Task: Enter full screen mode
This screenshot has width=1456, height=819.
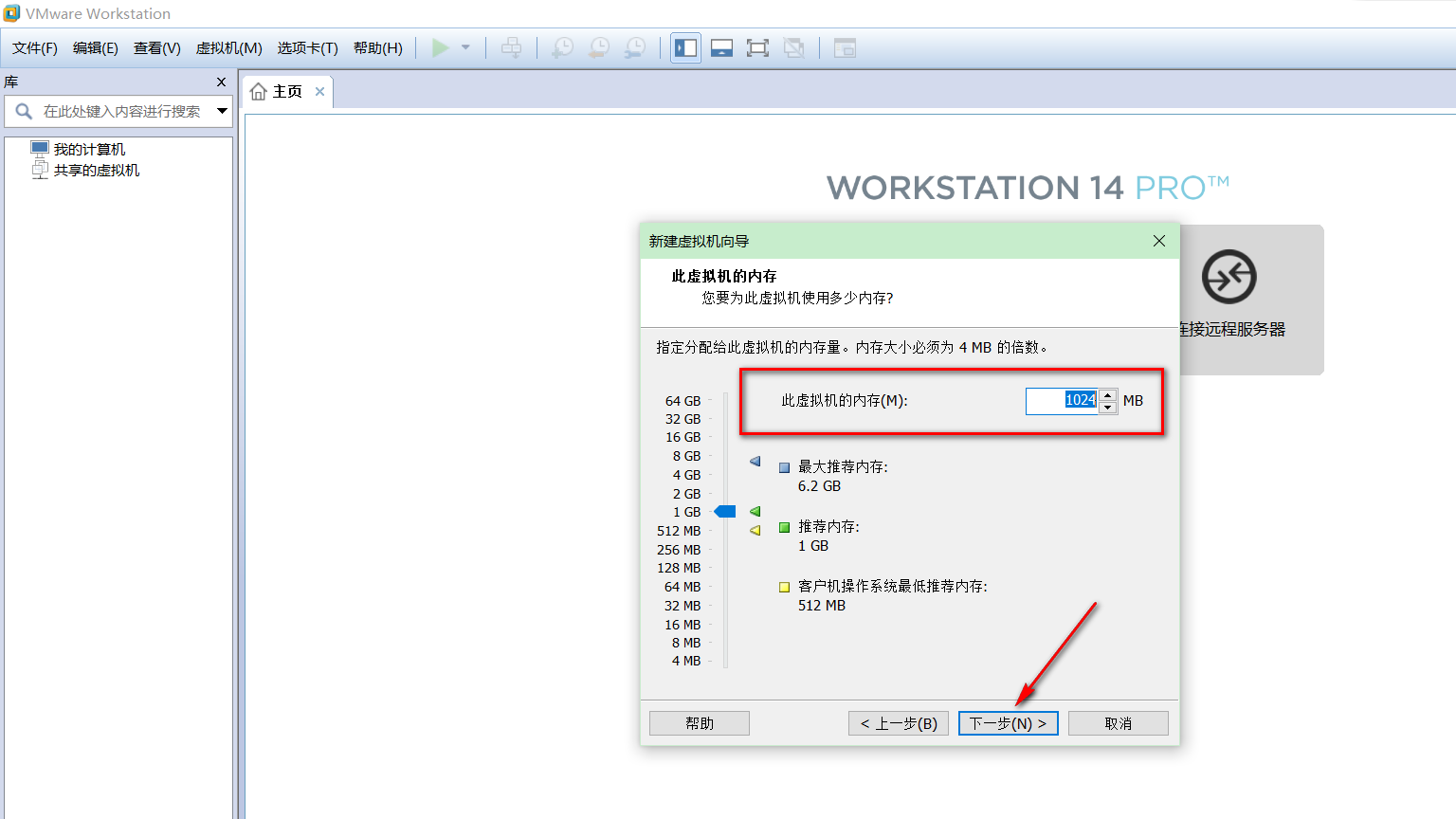Action: (x=757, y=47)
